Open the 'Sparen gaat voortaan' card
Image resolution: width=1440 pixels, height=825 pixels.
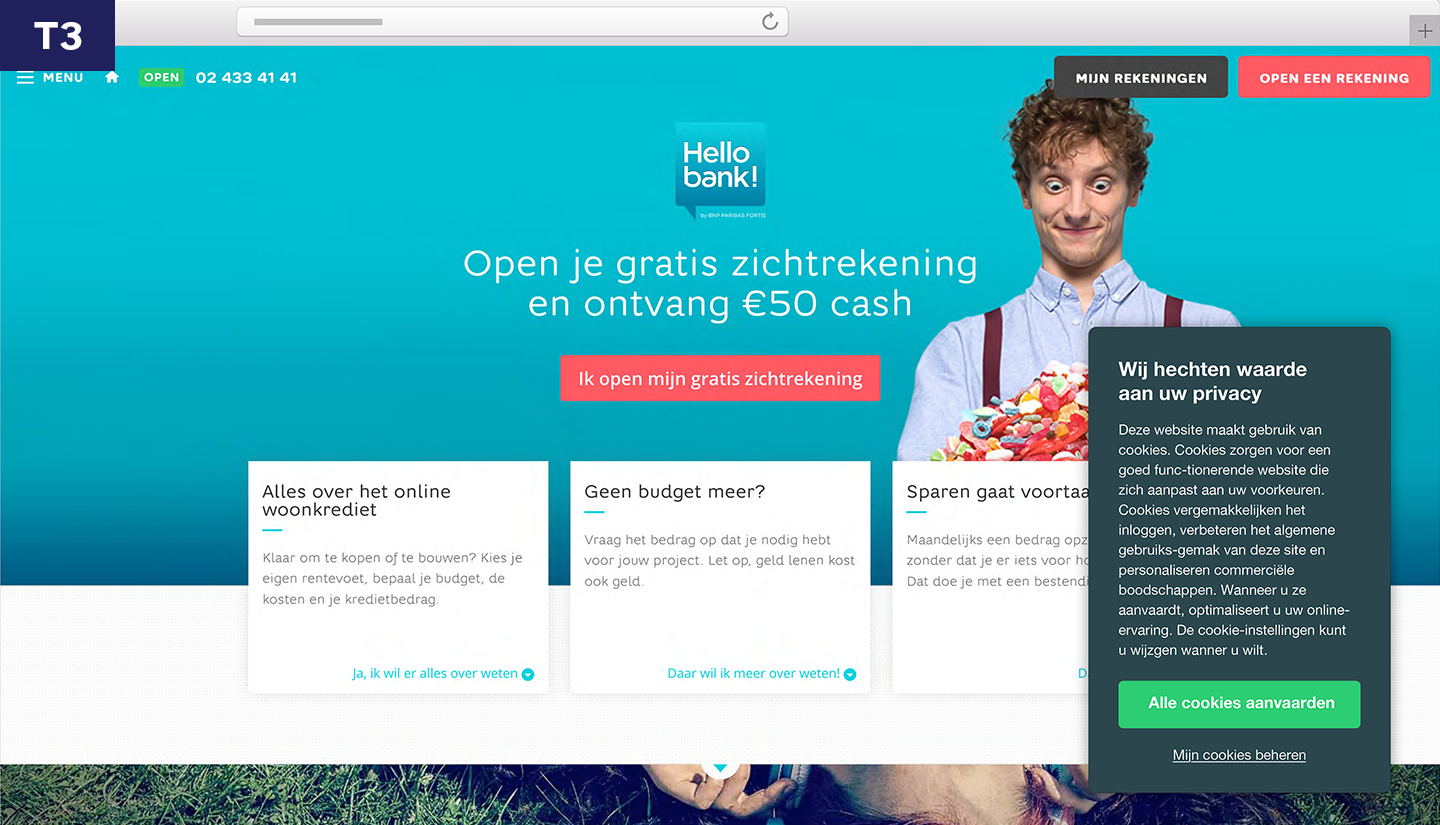[x=990, y=577]
